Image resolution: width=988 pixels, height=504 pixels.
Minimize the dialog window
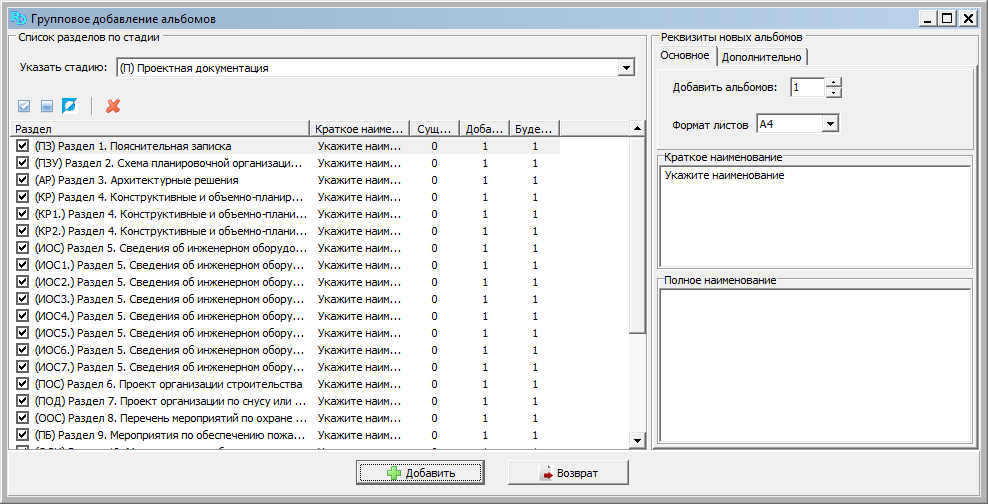point(927,19)
